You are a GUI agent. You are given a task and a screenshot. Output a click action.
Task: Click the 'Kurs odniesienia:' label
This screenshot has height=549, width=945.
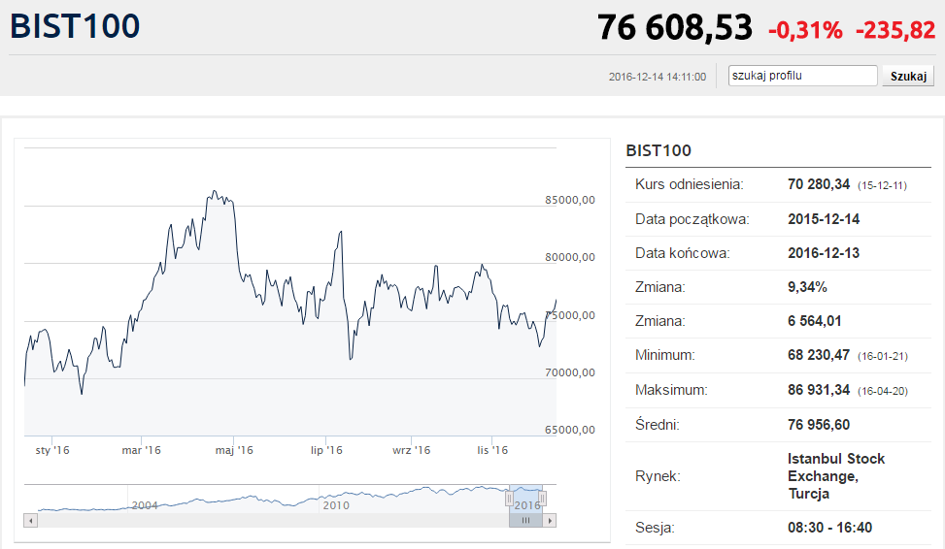tap(689, 184)
